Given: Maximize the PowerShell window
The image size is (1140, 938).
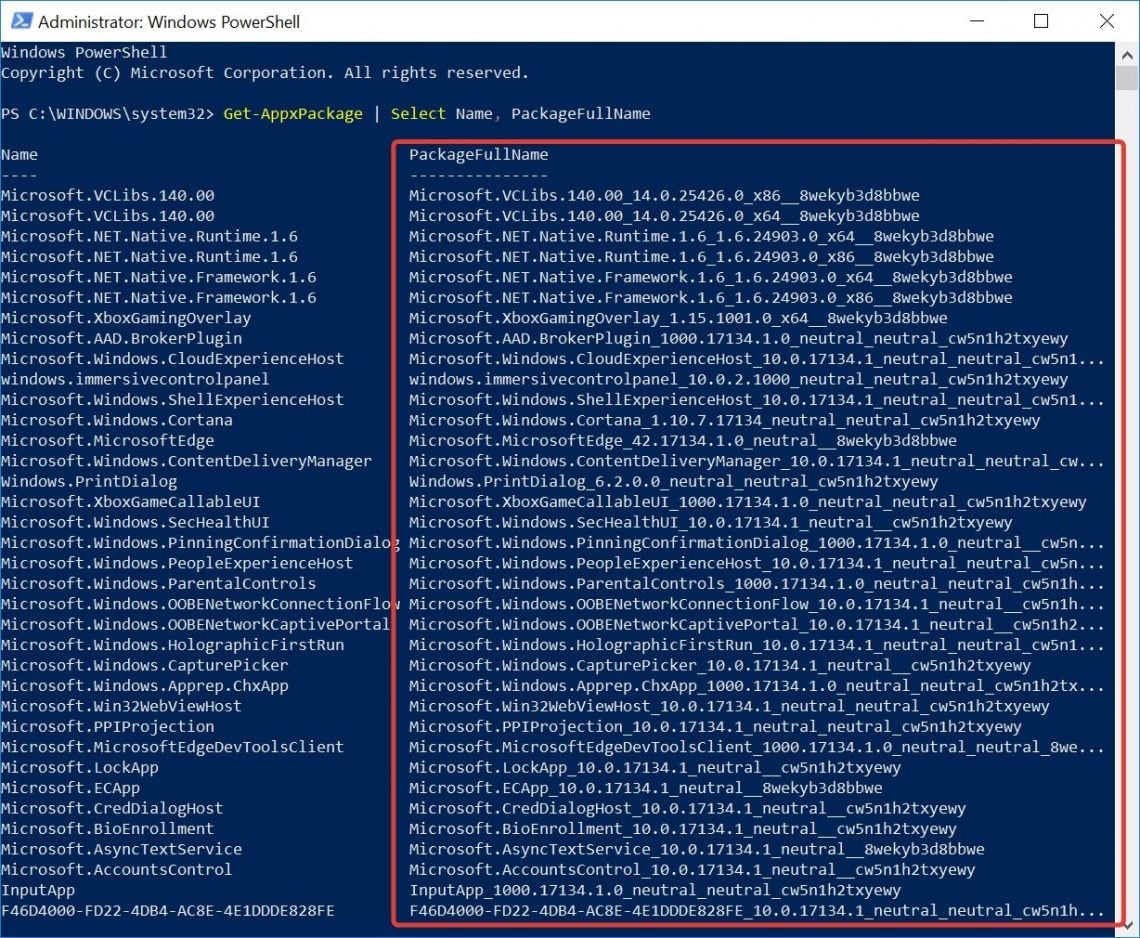Looking at the screenshot, I should point(1041,21).
